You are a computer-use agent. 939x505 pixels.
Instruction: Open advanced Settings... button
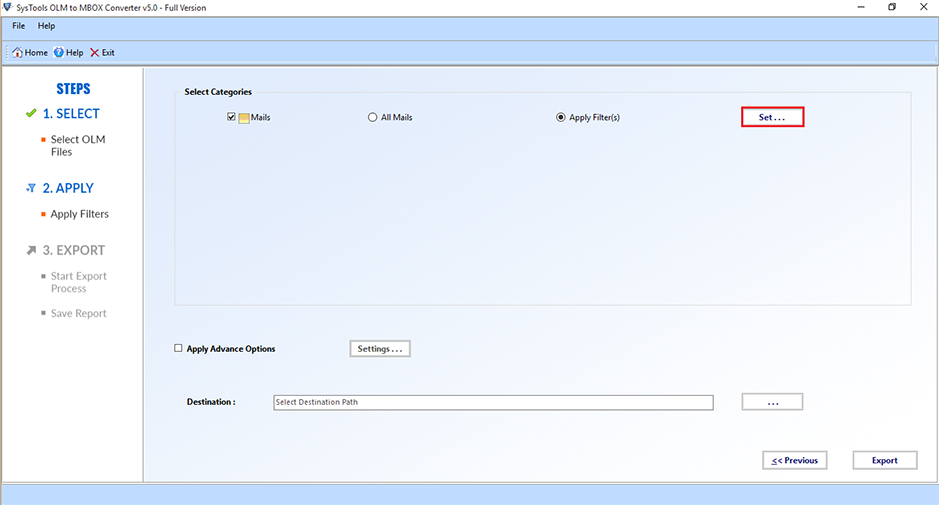coord(380,349)
